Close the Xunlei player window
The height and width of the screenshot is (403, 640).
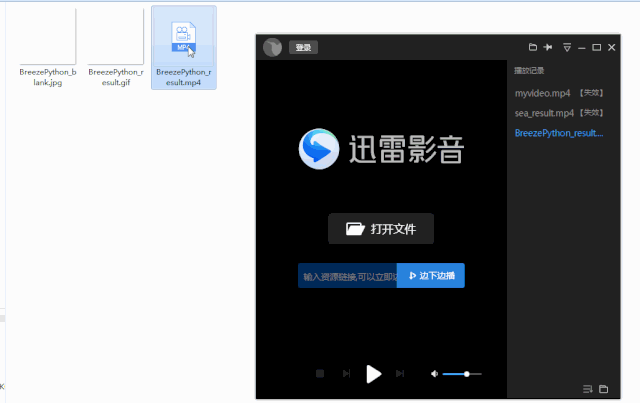click(x=611, y=47)
